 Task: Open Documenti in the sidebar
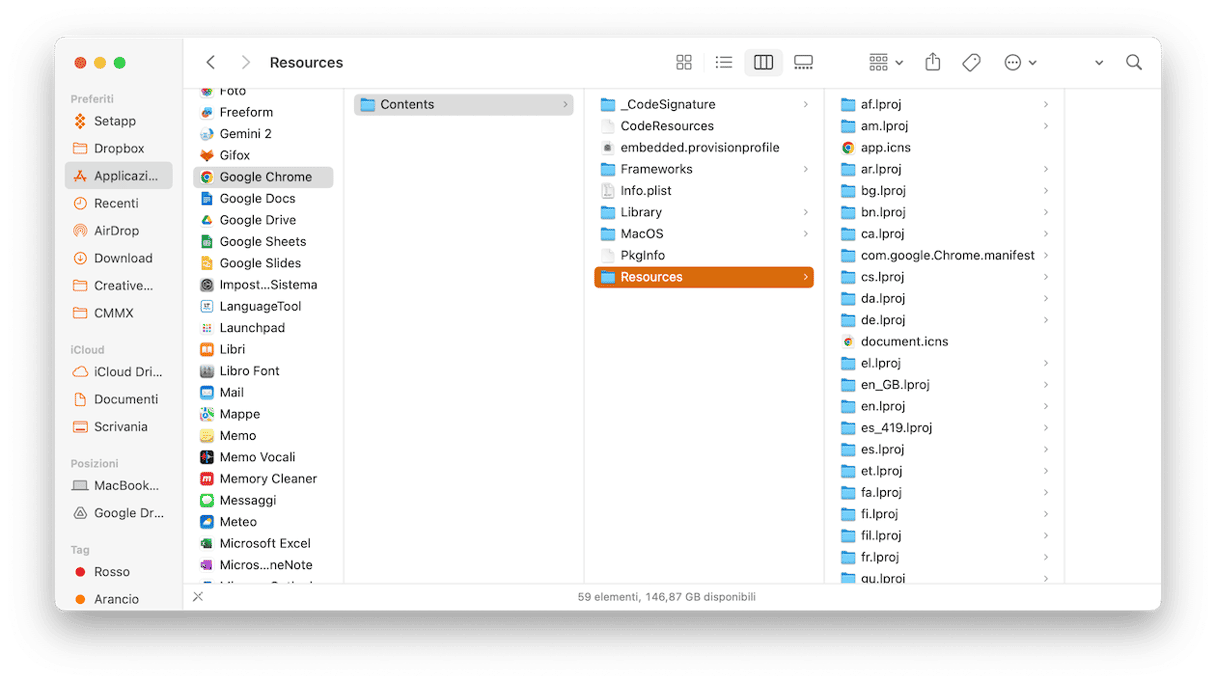(x=118, y=399)
